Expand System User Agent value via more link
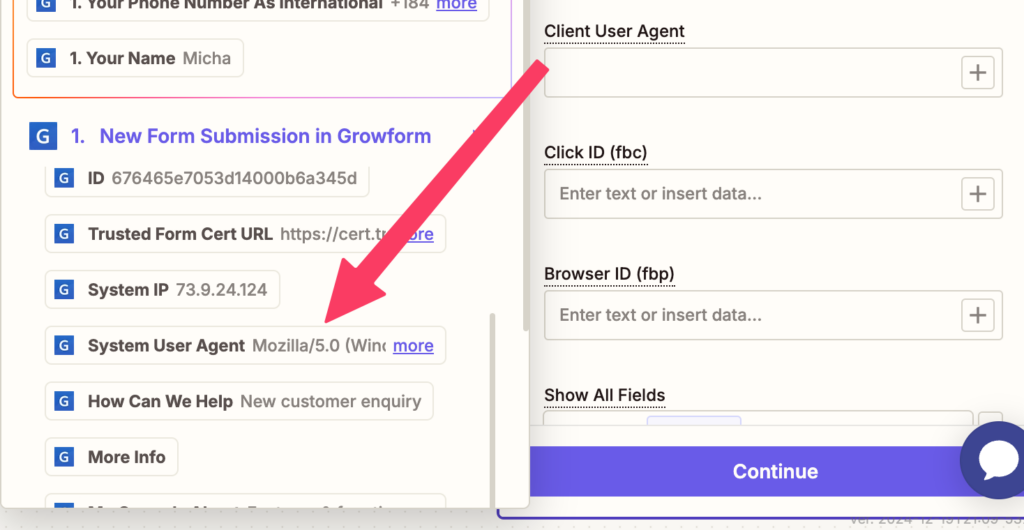Screen dimensions: 1024x530 pyautogui.click(x=413, y=345)
